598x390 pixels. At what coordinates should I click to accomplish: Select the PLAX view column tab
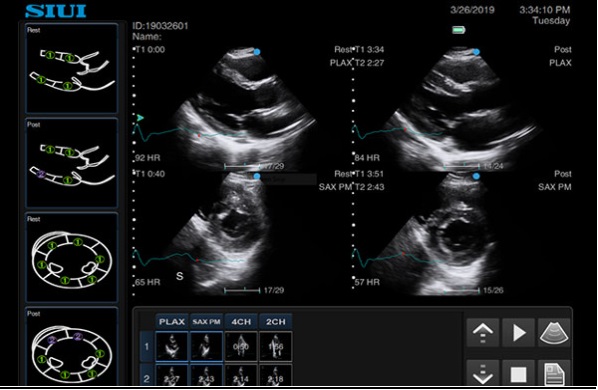(x=172, y=322)
